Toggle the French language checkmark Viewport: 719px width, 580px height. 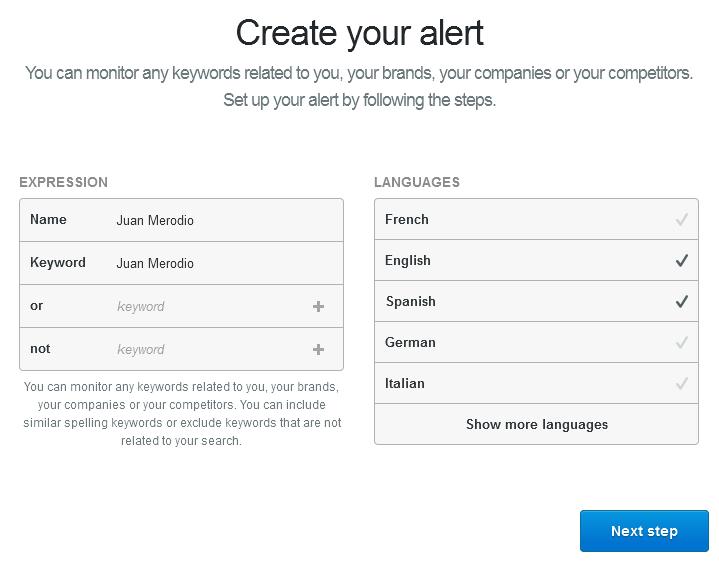coord(681,220)
